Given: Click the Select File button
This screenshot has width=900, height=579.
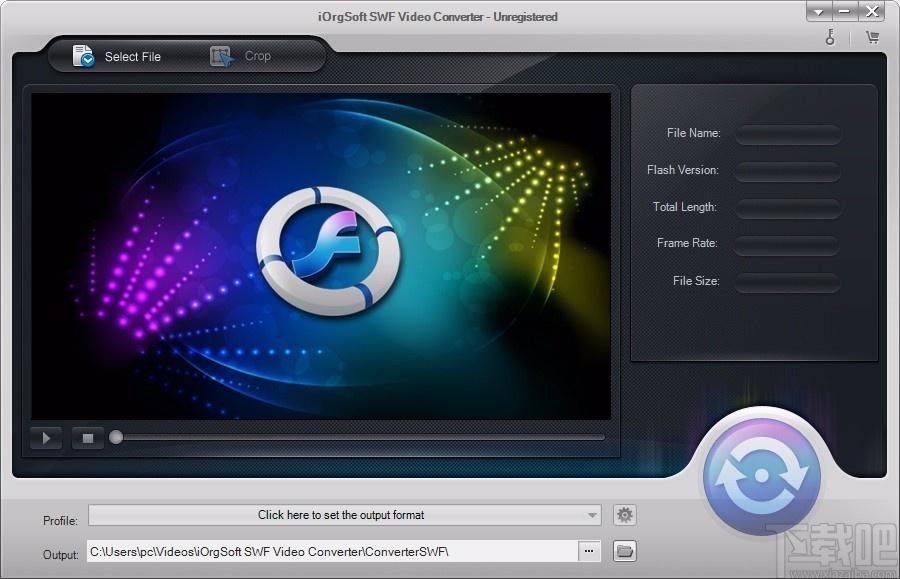Looking at the screenshot, I should point(117,56).
